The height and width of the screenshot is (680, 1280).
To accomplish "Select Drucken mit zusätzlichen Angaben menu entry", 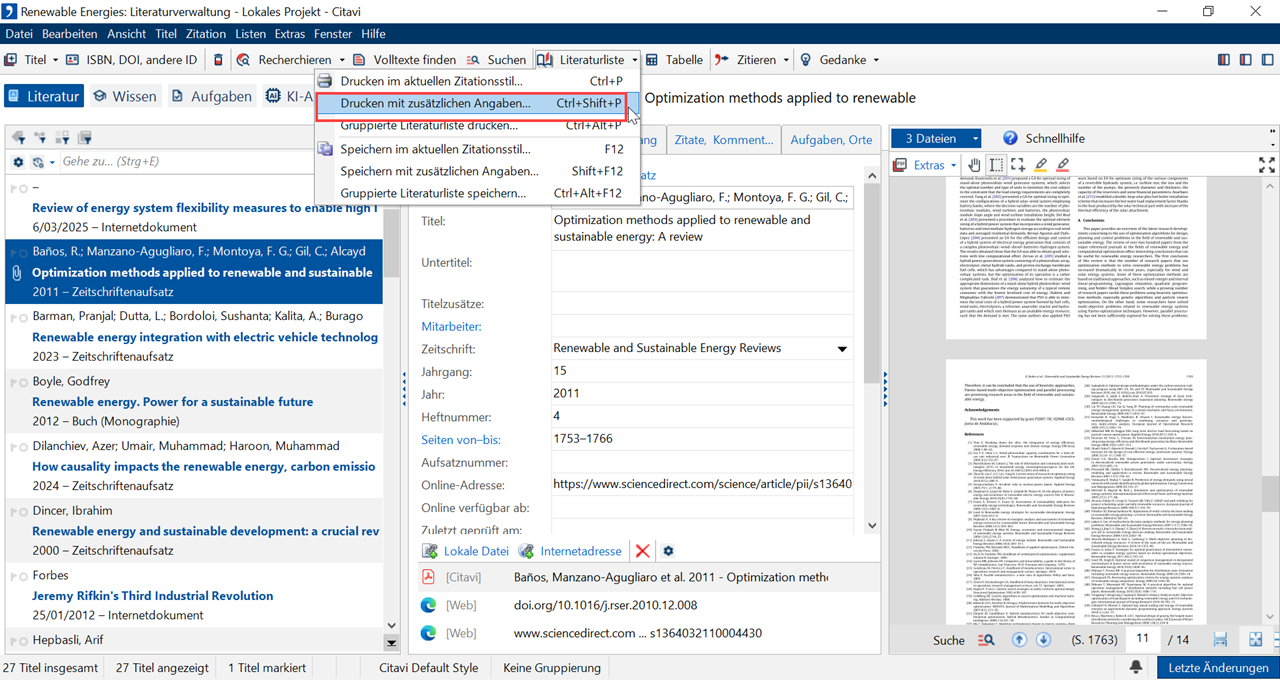I will (435, 103).
